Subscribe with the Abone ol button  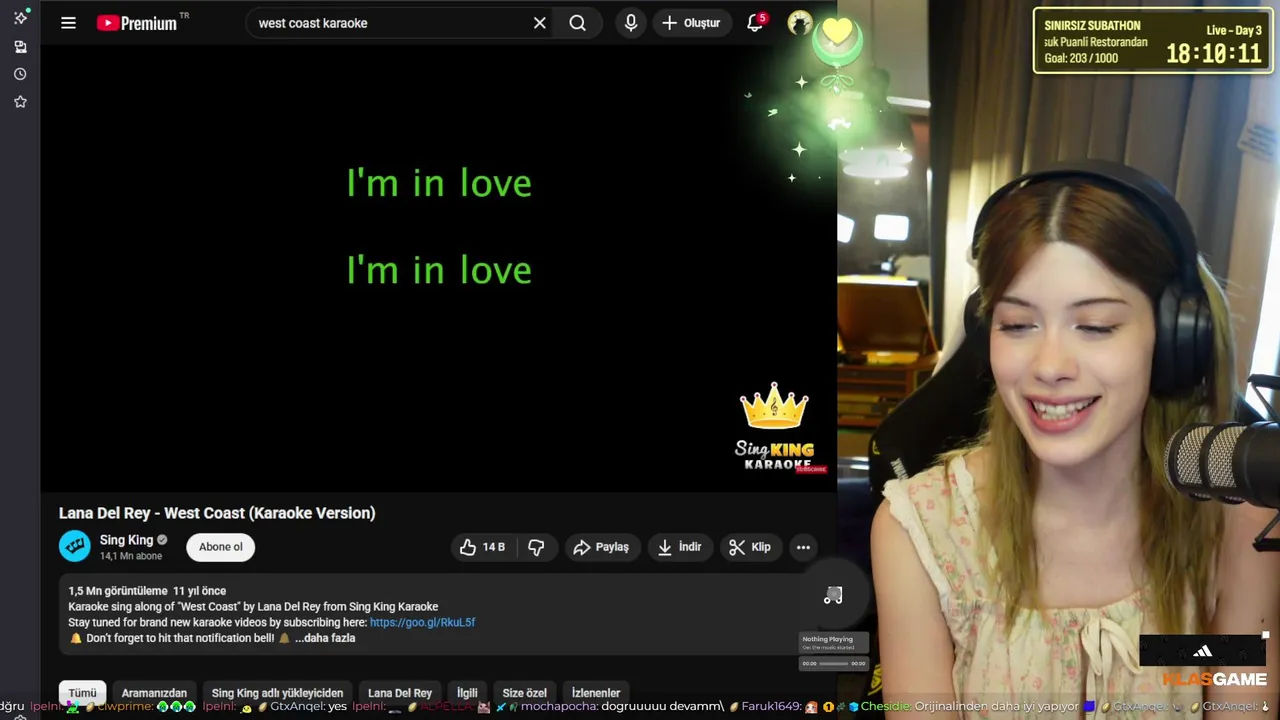pyautogui.click(x=220, y=547)
